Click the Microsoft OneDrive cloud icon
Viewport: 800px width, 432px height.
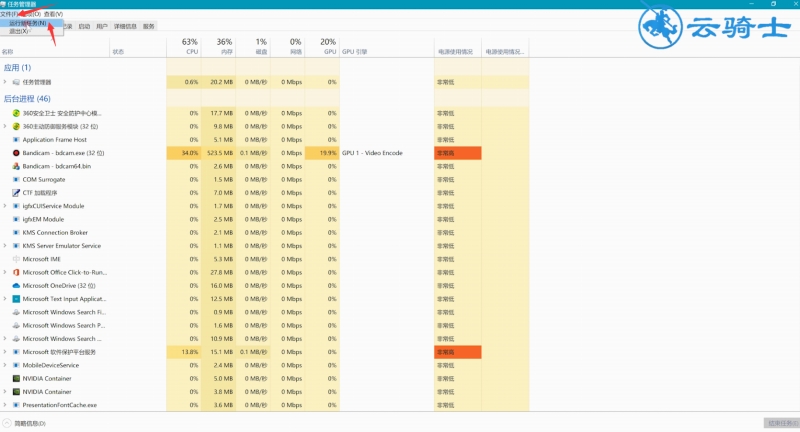pyautogui.click(x=16, y=286)
